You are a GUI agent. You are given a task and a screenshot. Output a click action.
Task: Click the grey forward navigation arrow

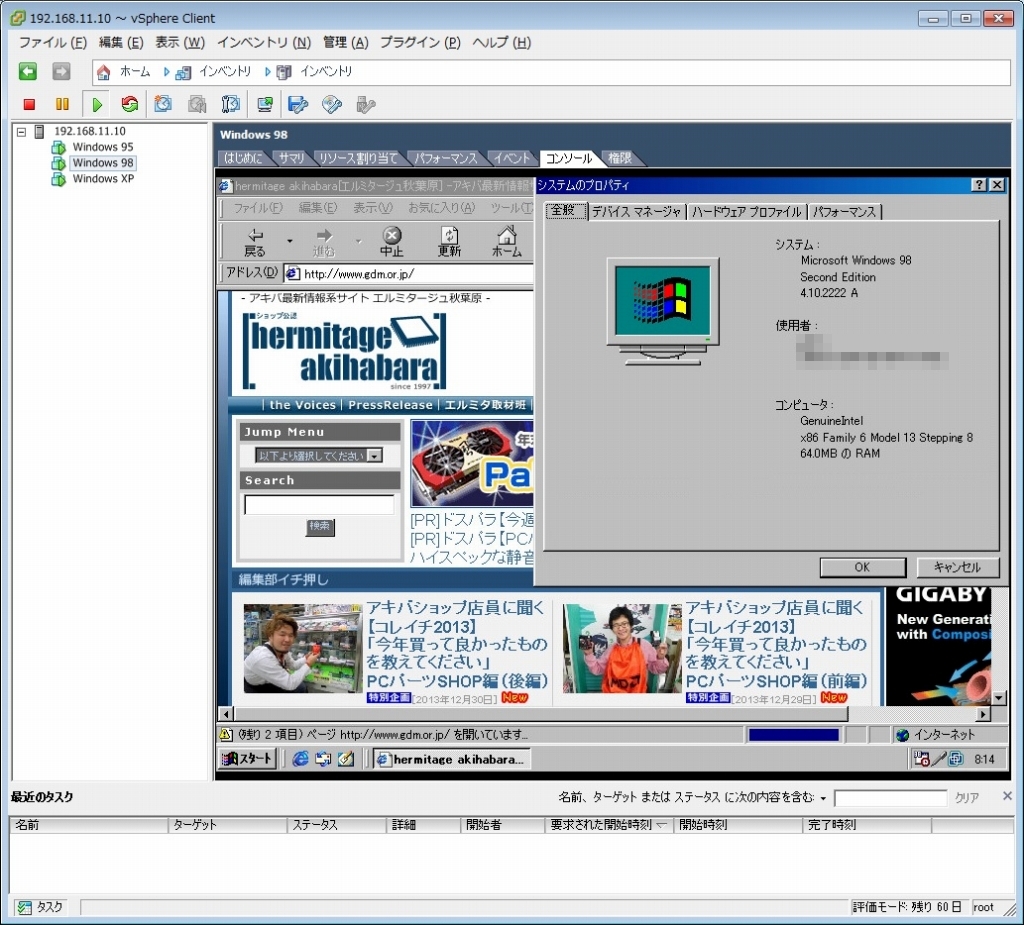pos(61,71)
